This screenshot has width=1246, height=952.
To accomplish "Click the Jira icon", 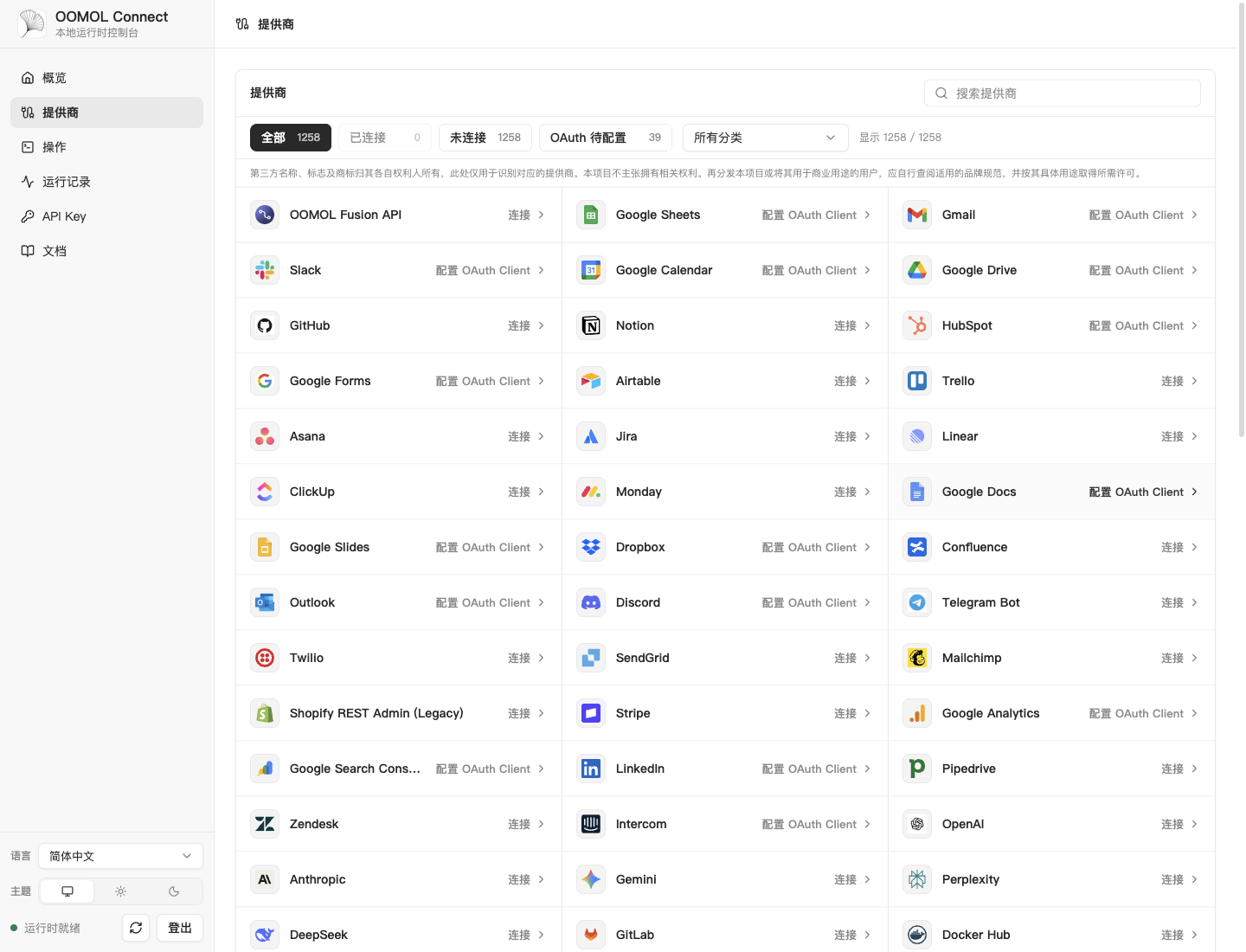I will click(x=591, y=436).
